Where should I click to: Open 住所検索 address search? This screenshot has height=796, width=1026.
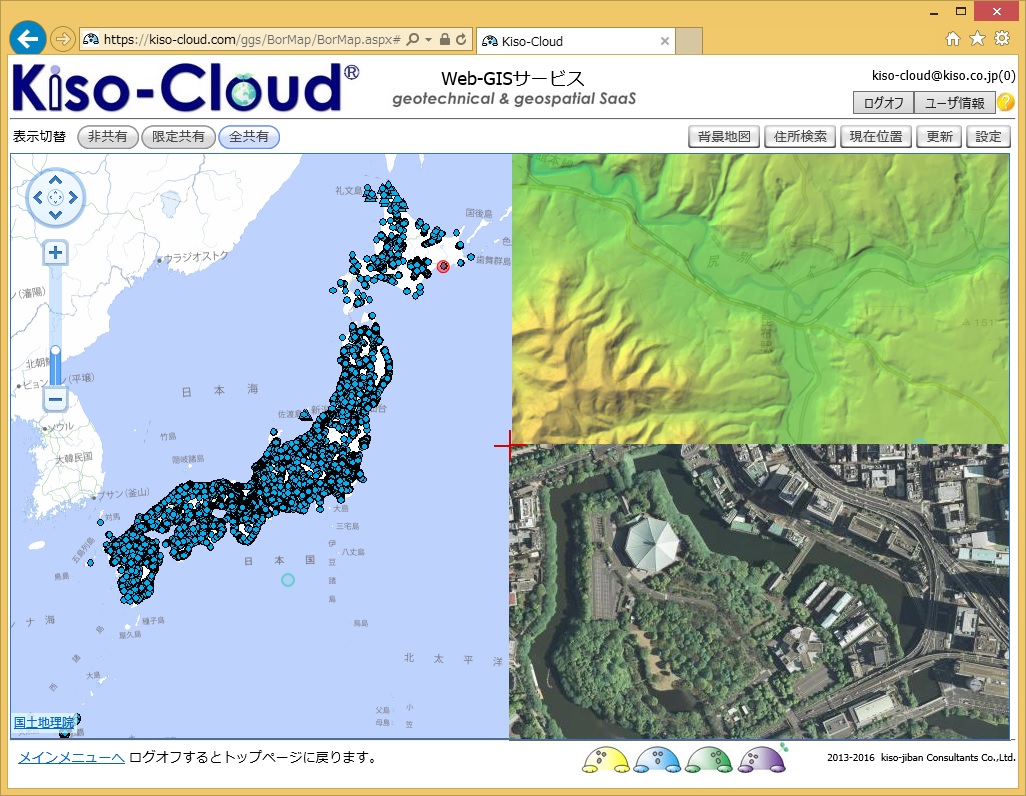pos(800,137)
